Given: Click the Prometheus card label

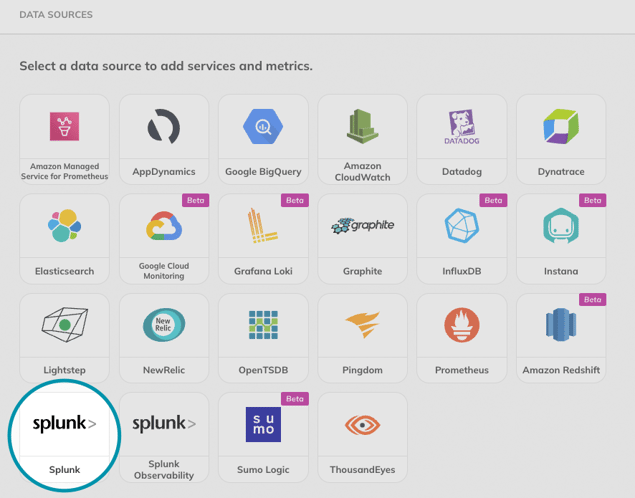Looking at the screenshot, I should tap(462, 370).
